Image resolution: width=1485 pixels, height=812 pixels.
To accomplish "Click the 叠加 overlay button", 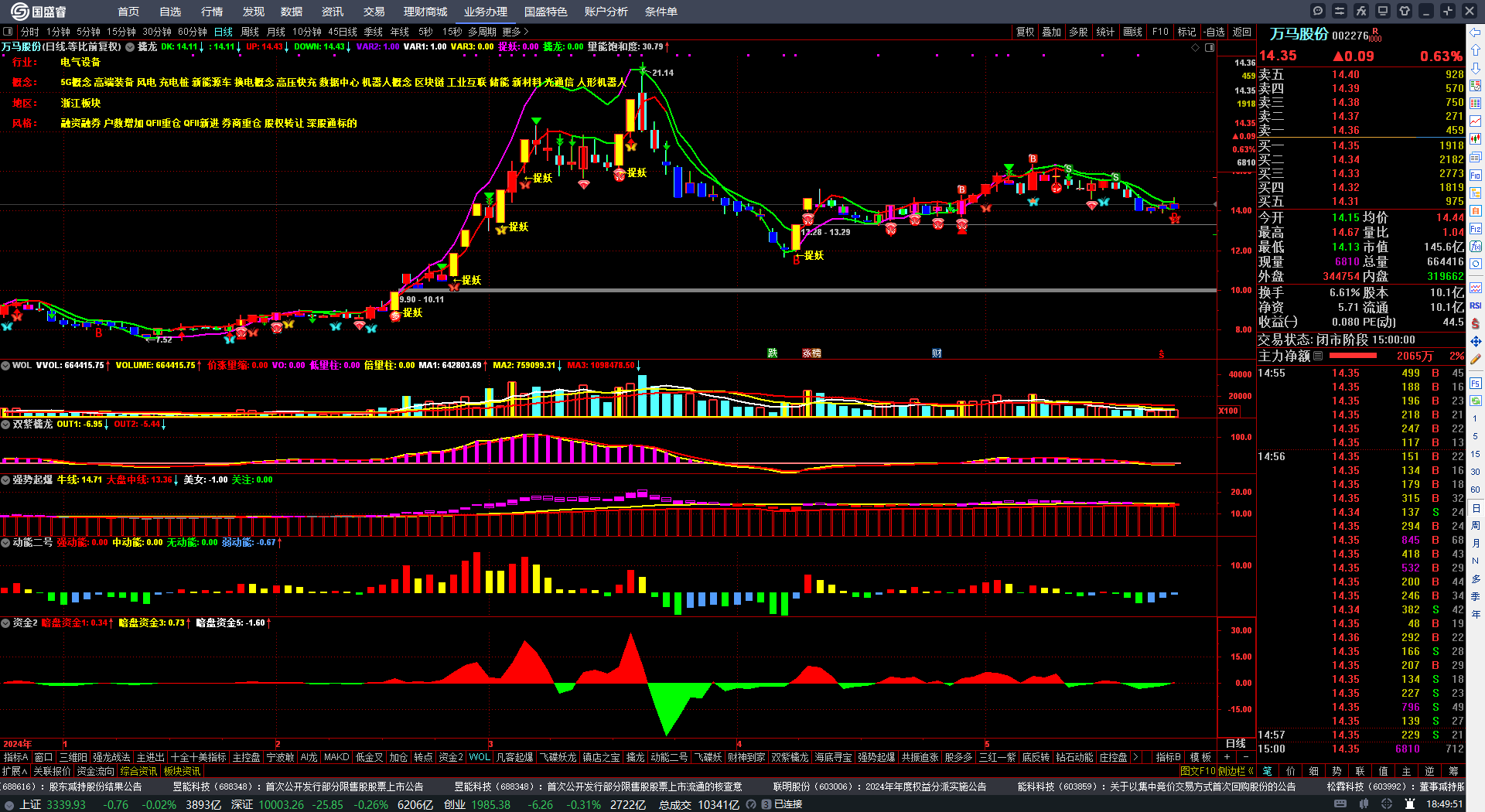I will click(1052, 32).
